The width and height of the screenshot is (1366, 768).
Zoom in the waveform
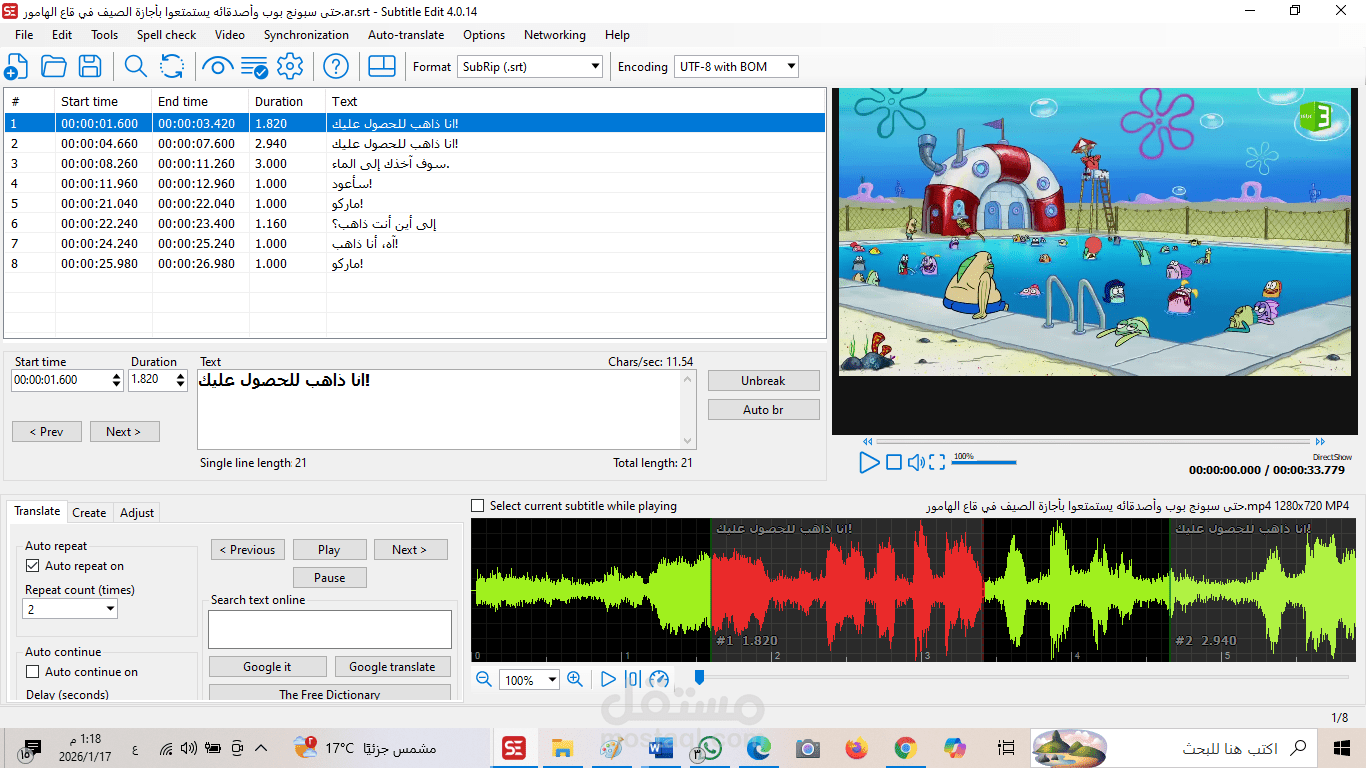point(575,679)
